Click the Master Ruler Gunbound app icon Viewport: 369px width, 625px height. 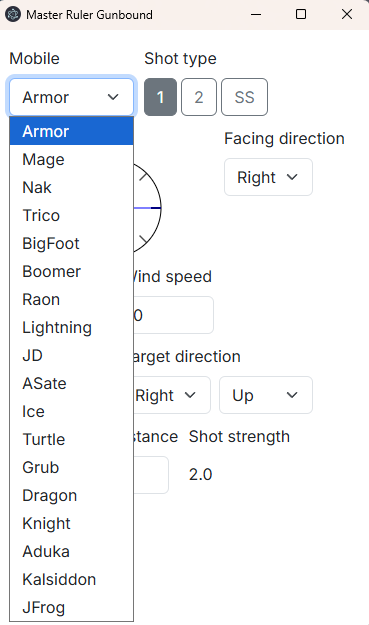pos(13,15)
